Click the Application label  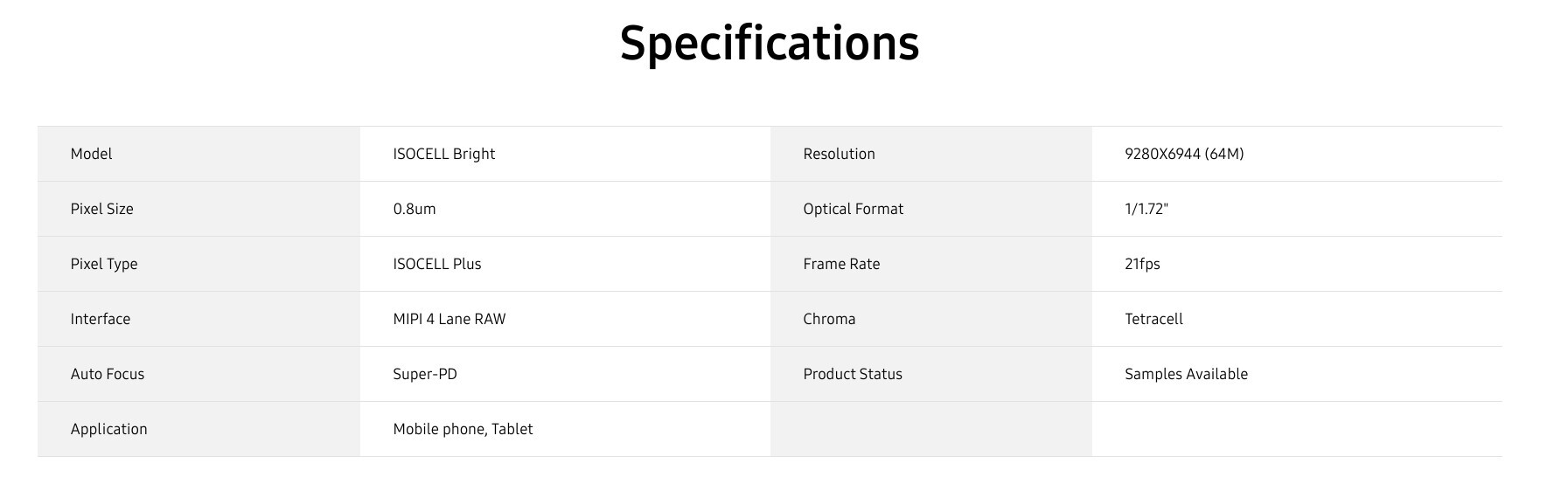click(109, 429)
